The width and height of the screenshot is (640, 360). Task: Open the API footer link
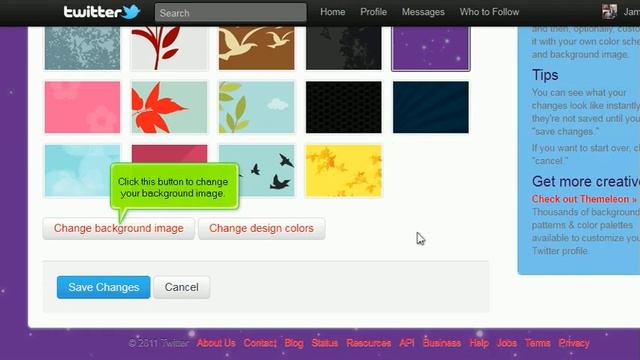tap(407, 343)
